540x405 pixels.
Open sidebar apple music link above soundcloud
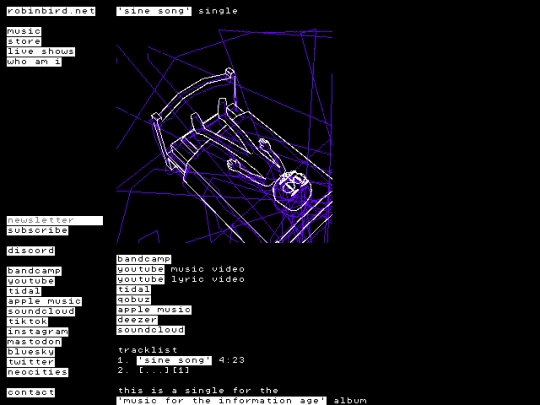point(44,302)
